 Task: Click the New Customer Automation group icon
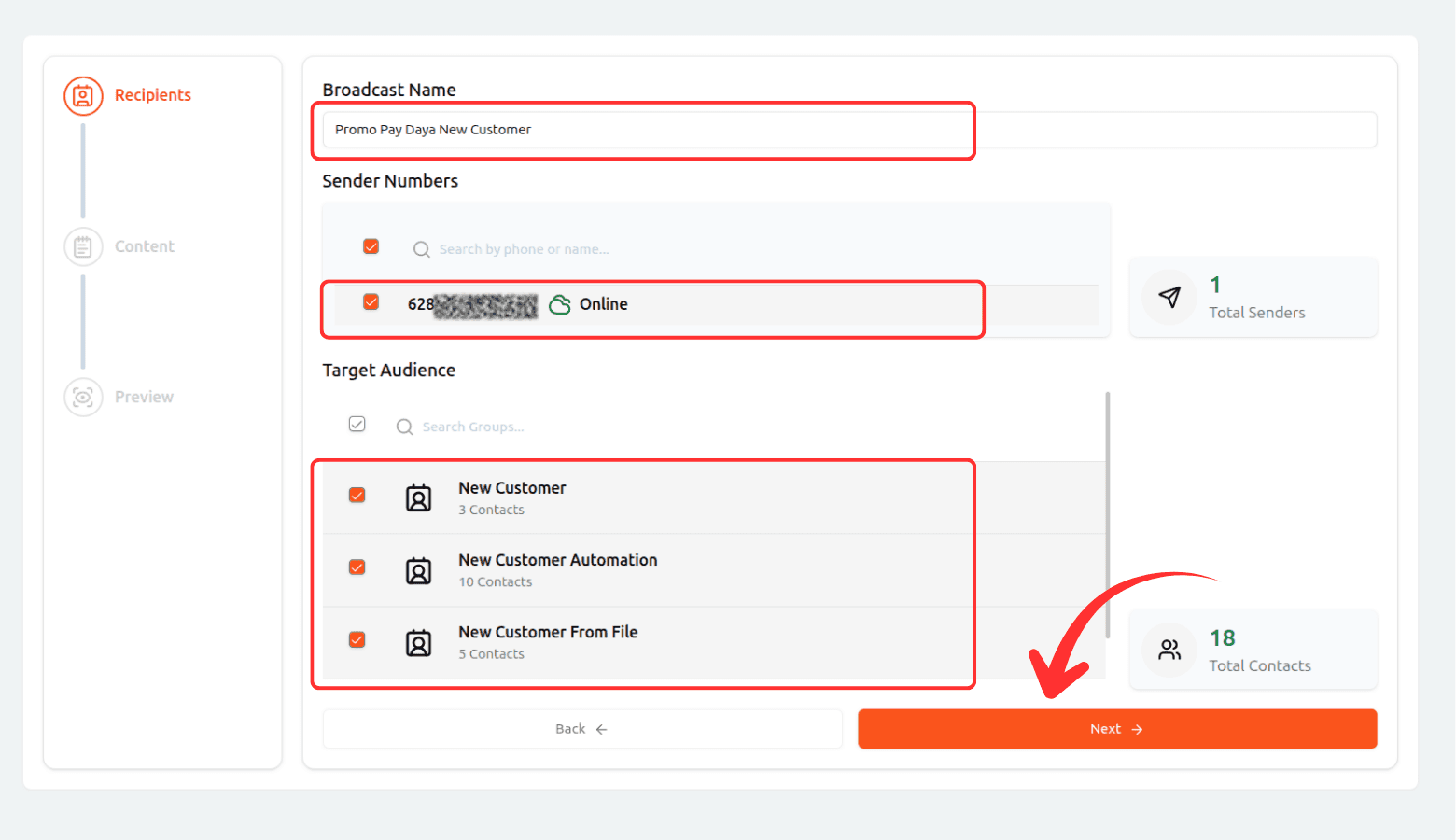pyautogui.click(x=418, y=570)
